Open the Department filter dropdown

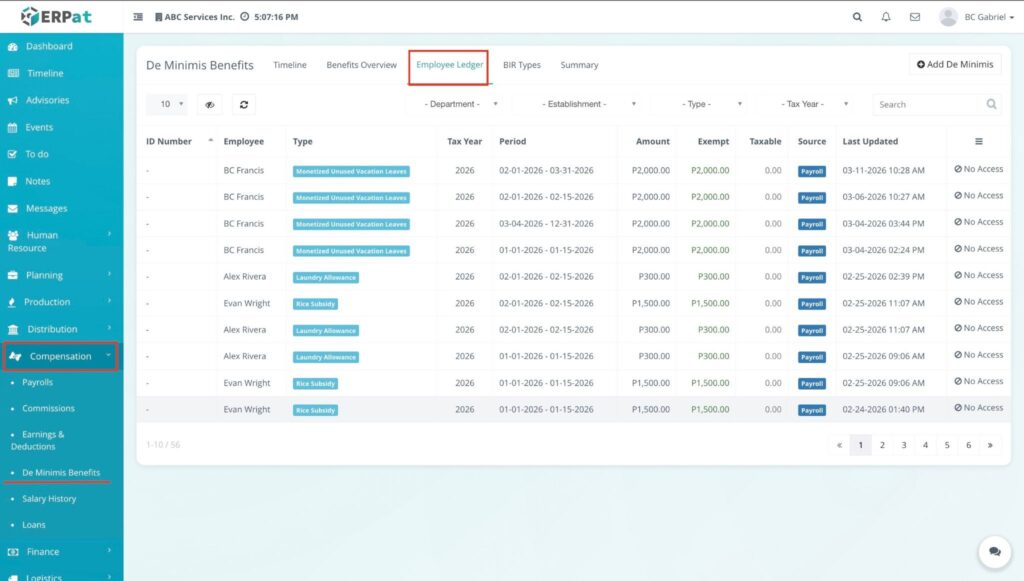point(460,104)
